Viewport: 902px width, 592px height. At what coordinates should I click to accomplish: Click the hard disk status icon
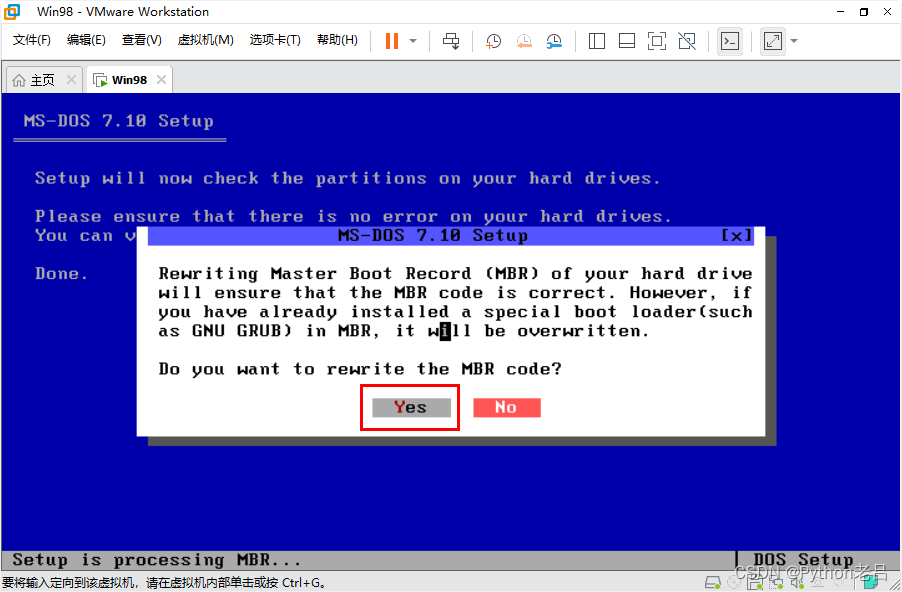point(712,582)
